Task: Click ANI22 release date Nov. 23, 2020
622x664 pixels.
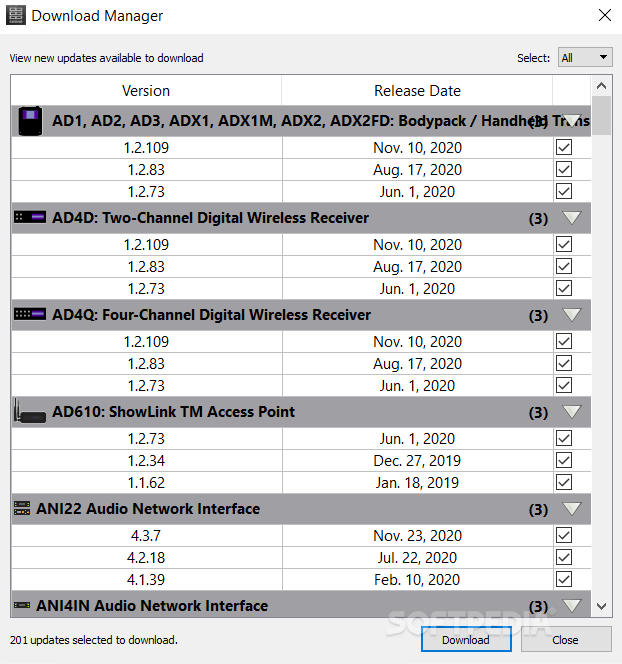Action: (417, 535)
